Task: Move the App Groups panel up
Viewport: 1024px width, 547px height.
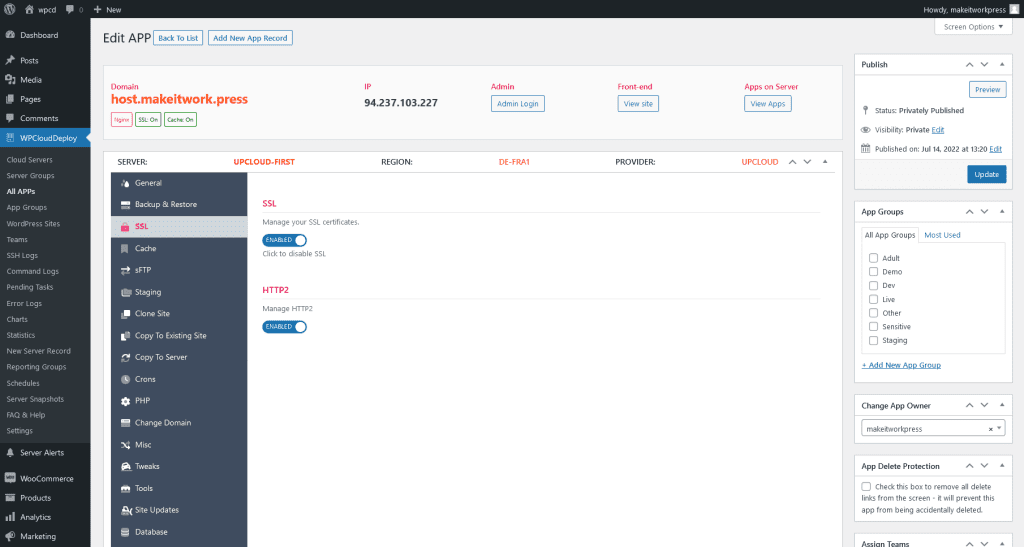Action: click(x=969, y=211)
